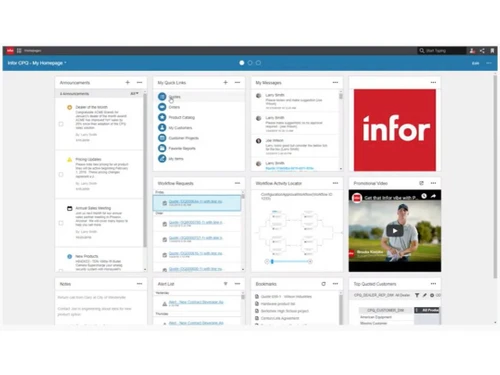Screen dimensions: 500x375
Task: Open the Top Quoted Customers more menu
Action: 433,284
